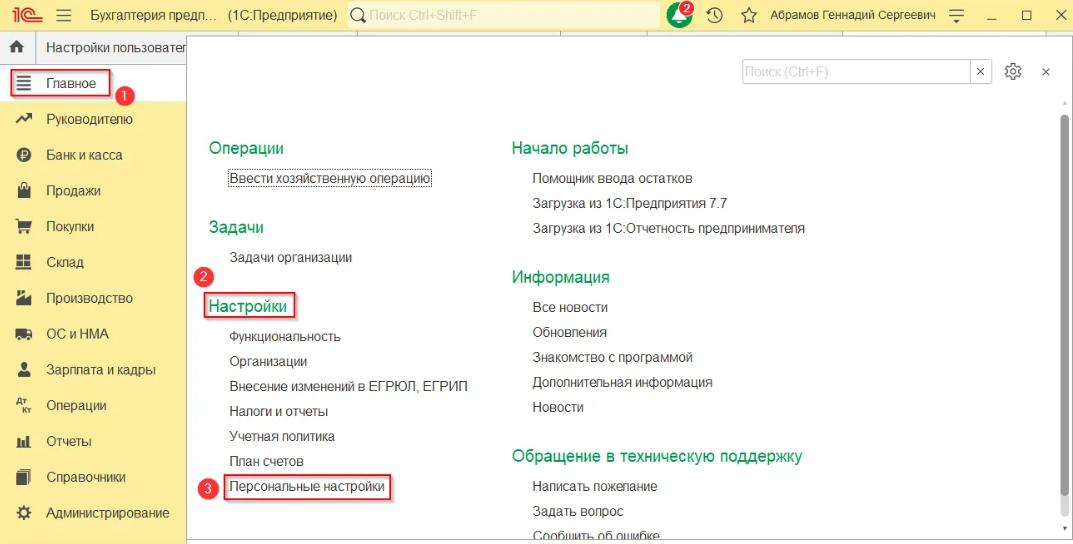This screenshot has width=1073, height=544.
Task: Open the hamburger main menu icon
Action: pyautogui.click(x=64, y=16)
